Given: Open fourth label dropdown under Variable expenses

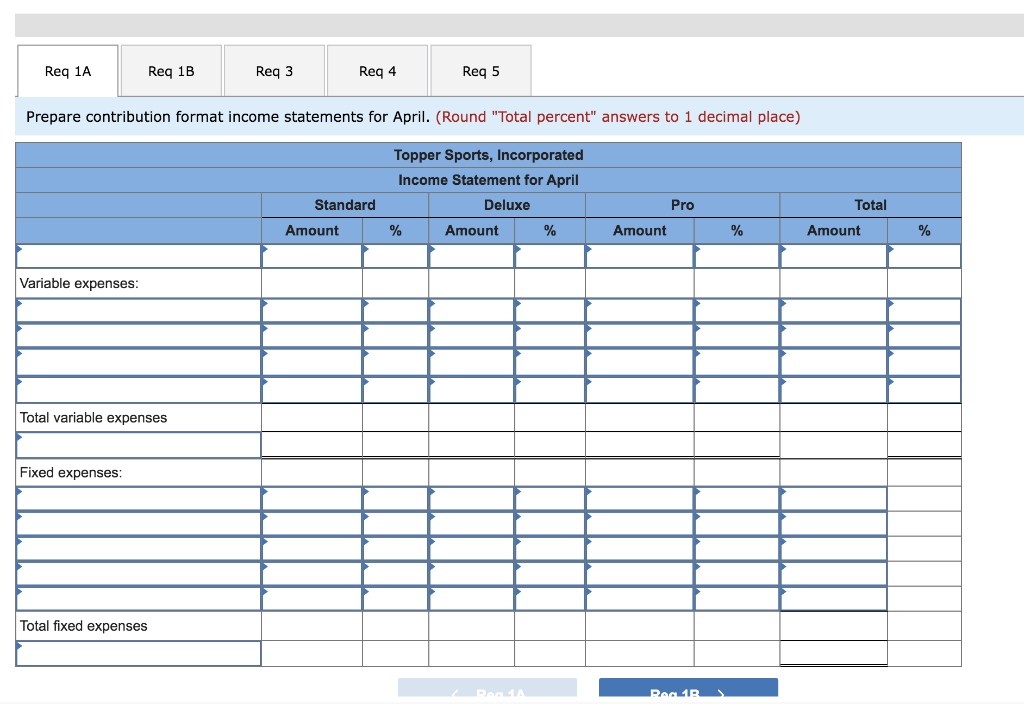Looking at the screenshot, I should 138,390.
